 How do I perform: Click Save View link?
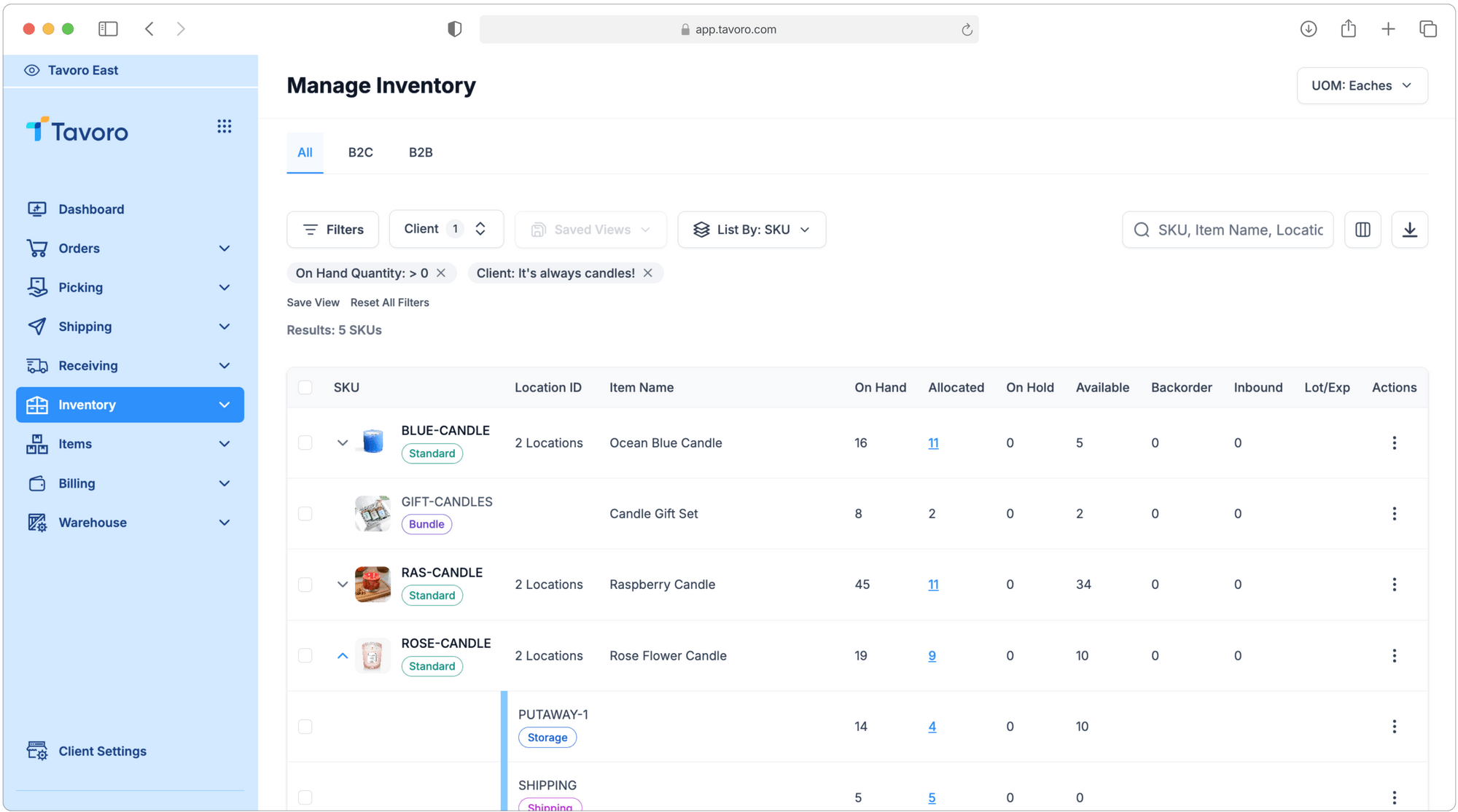[x=313, y=302]
